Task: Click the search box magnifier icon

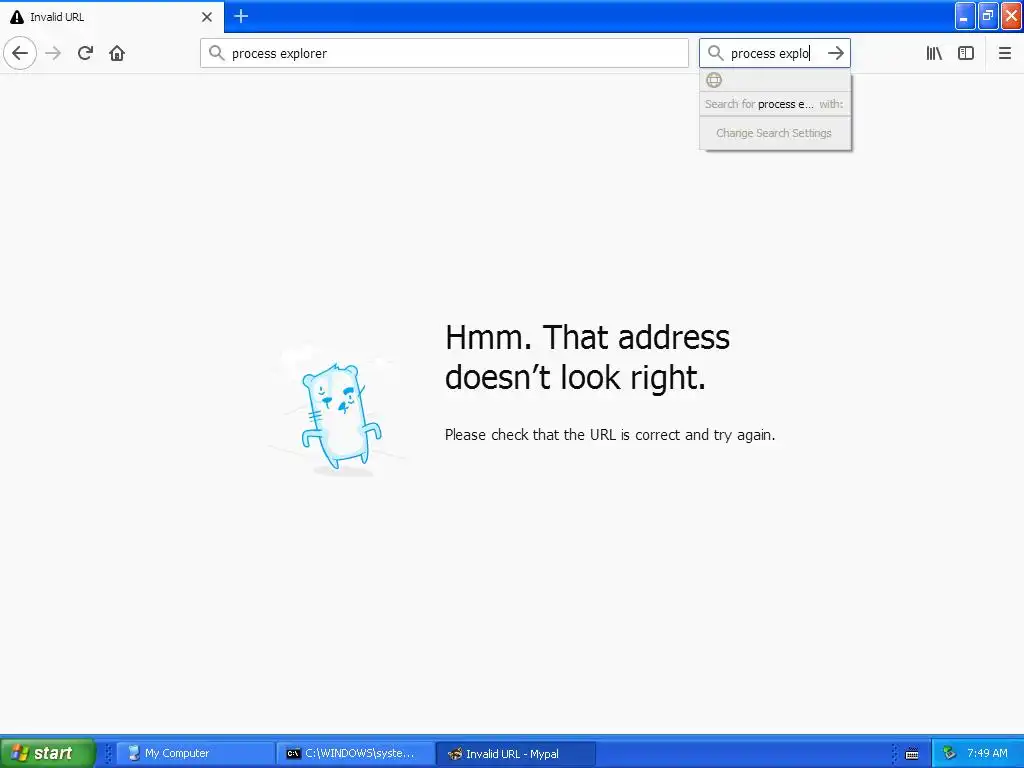Action: [x=715, y=53]
